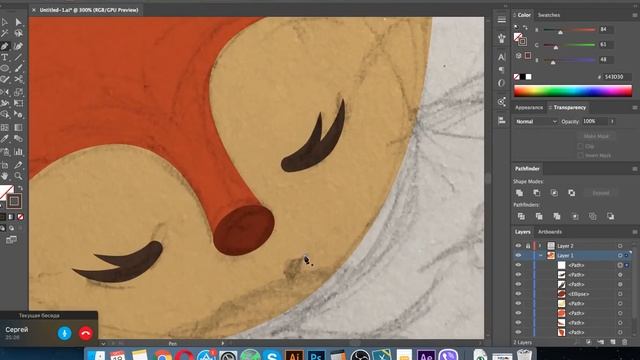Click the toolbar Stroke box

coord(14,201)
